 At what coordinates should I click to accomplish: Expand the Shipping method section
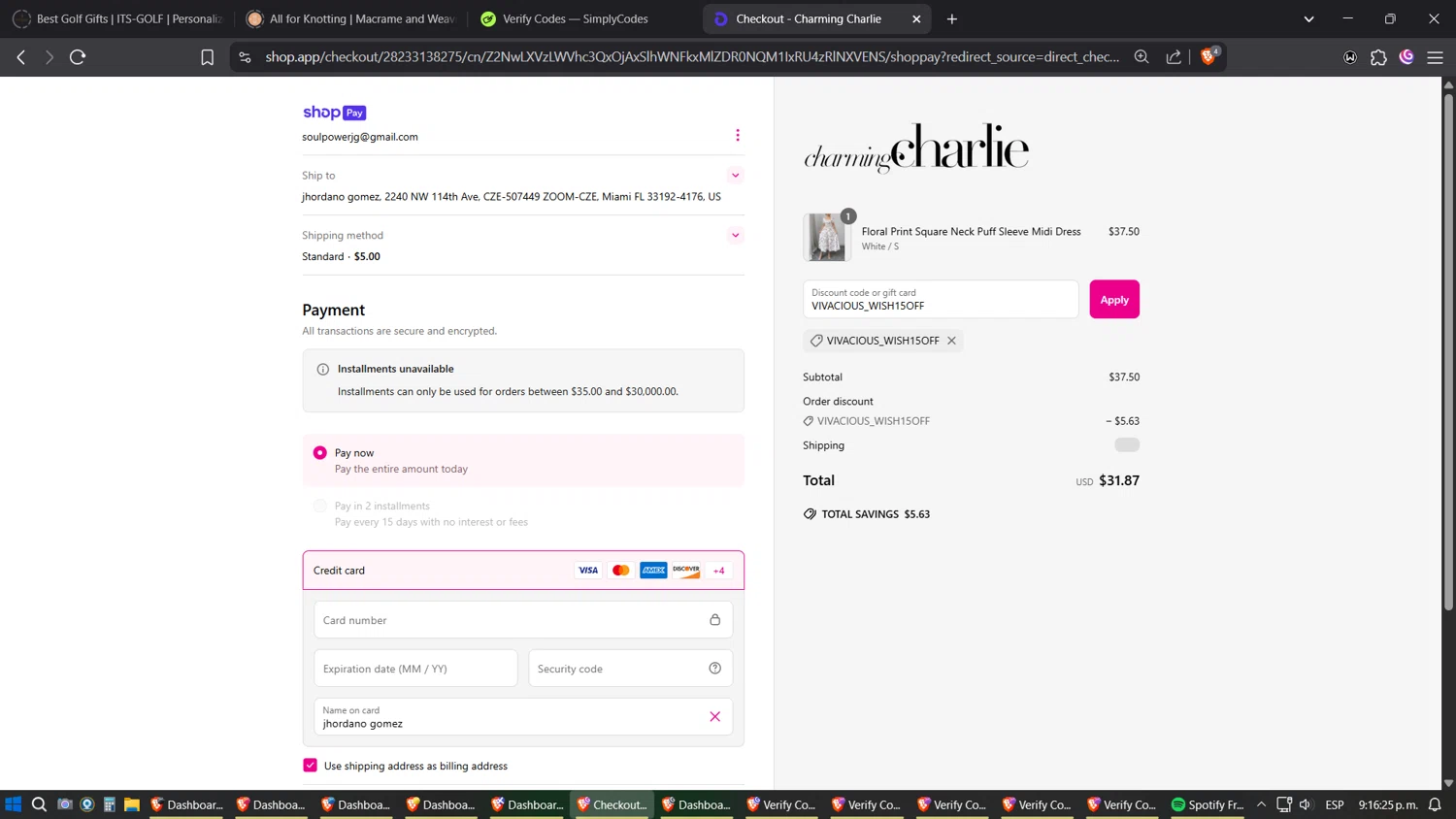click(736, 235)
